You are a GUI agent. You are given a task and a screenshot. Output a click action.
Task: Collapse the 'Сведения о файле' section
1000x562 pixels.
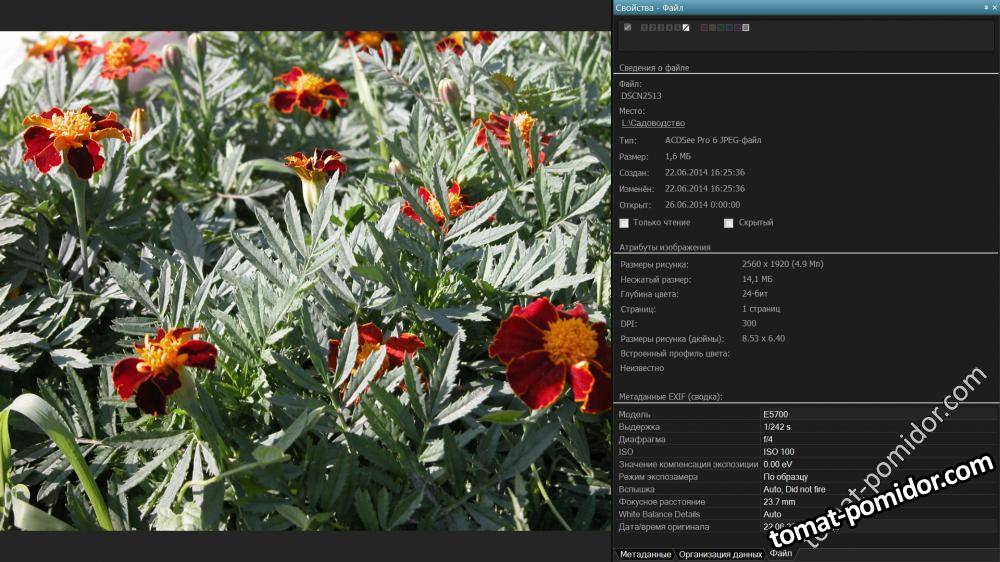(x=654, y=68)
